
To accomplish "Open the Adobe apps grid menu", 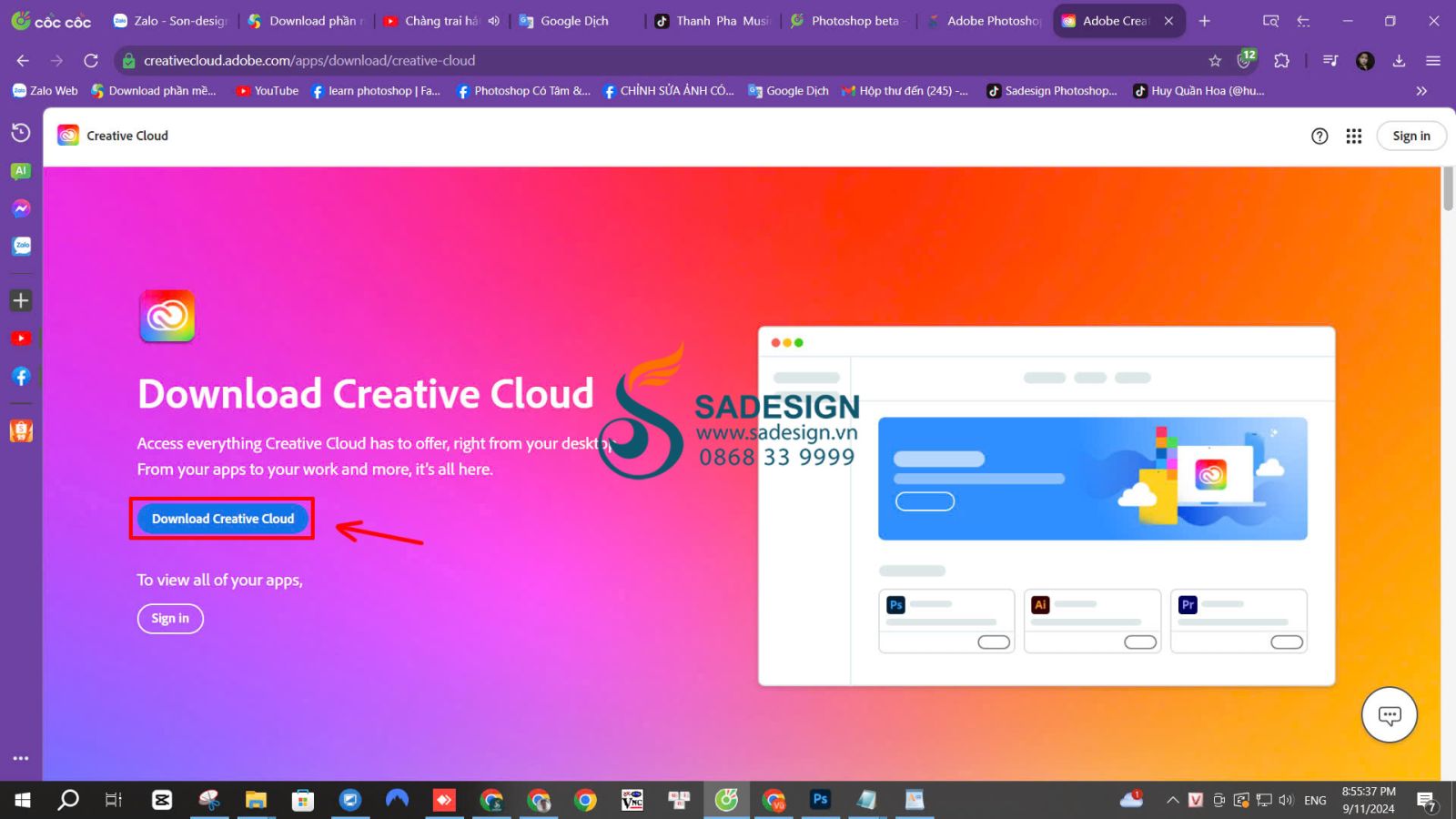I will point(1354,136).
